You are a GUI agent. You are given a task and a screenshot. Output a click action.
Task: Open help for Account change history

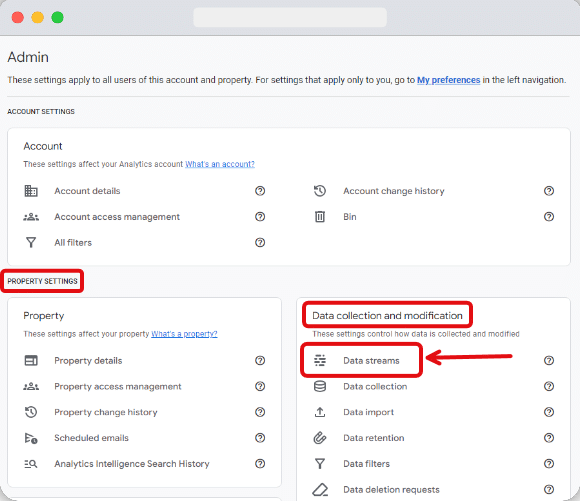coord(549,191)
